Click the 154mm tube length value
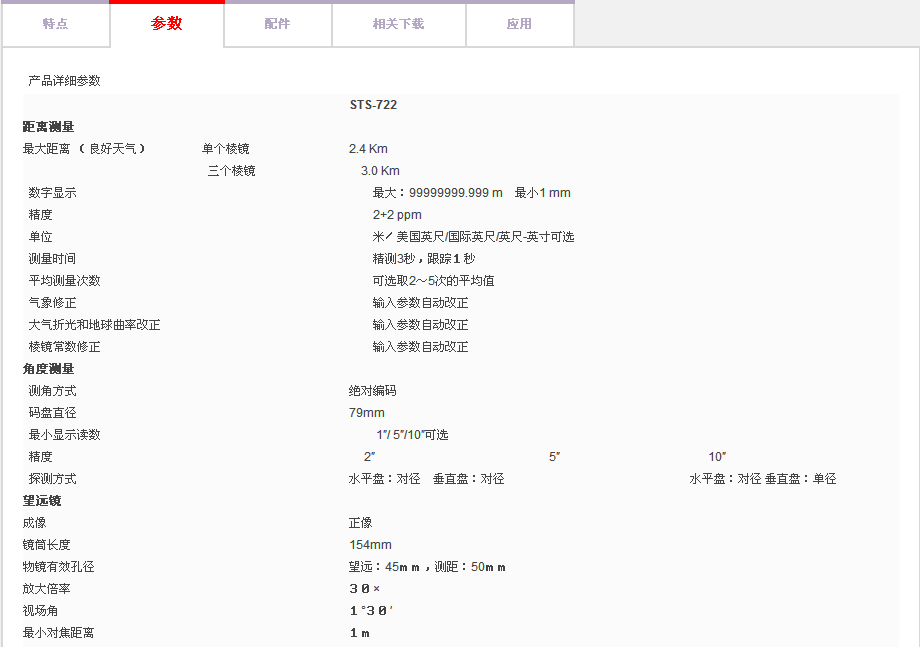The image size is (920, 647). click(370, 545)
